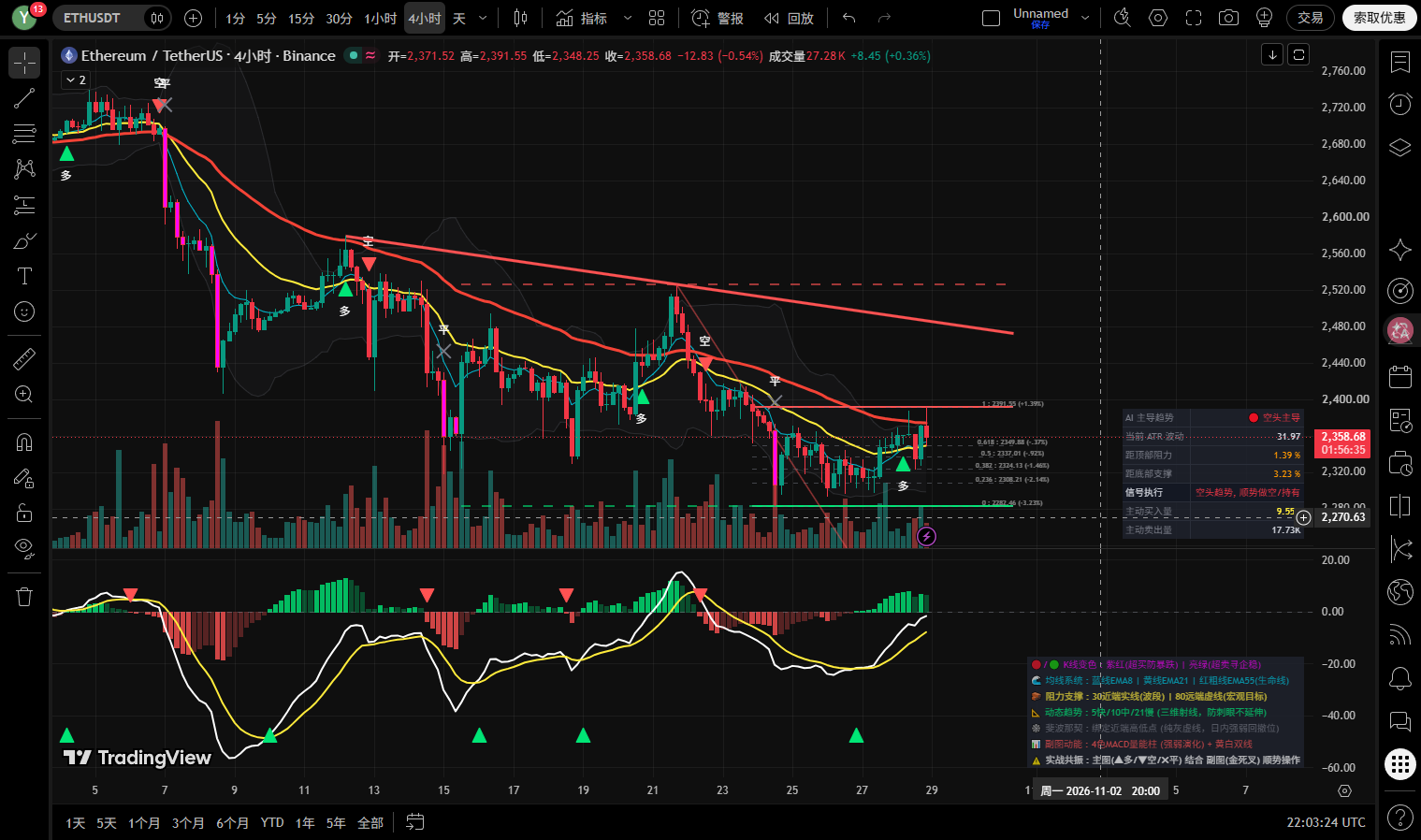Image resolution: width=1421 pixels, height=840 pixels.
Task: Switch to the 1小时 timeframe
Action: [x=381, y=19]
